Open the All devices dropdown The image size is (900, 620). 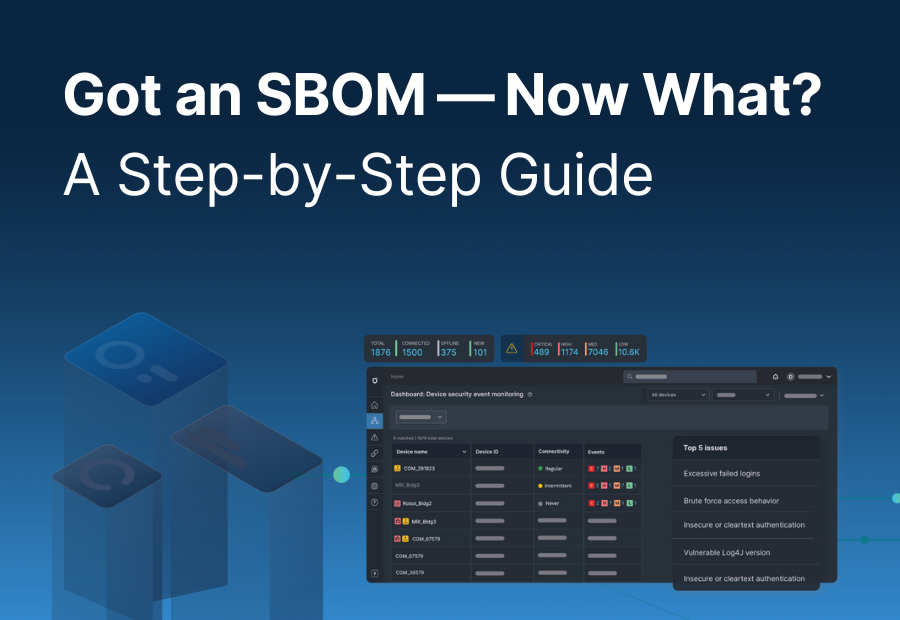678,395
